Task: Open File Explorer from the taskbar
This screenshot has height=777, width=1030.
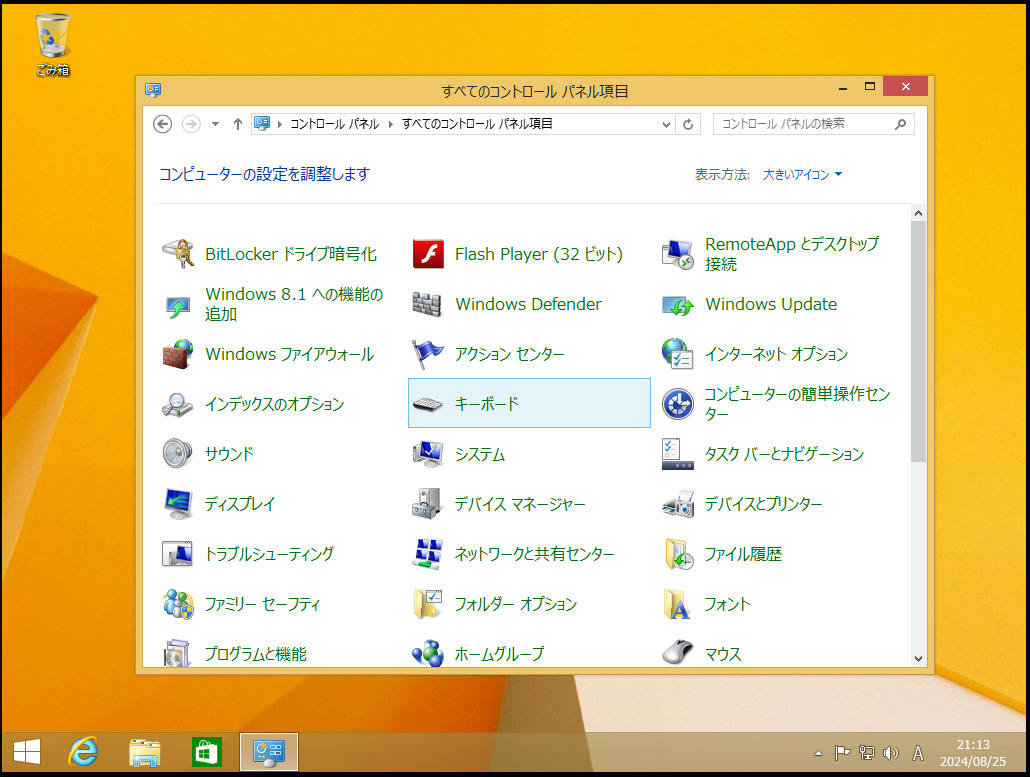Action: tap(145, 752)
